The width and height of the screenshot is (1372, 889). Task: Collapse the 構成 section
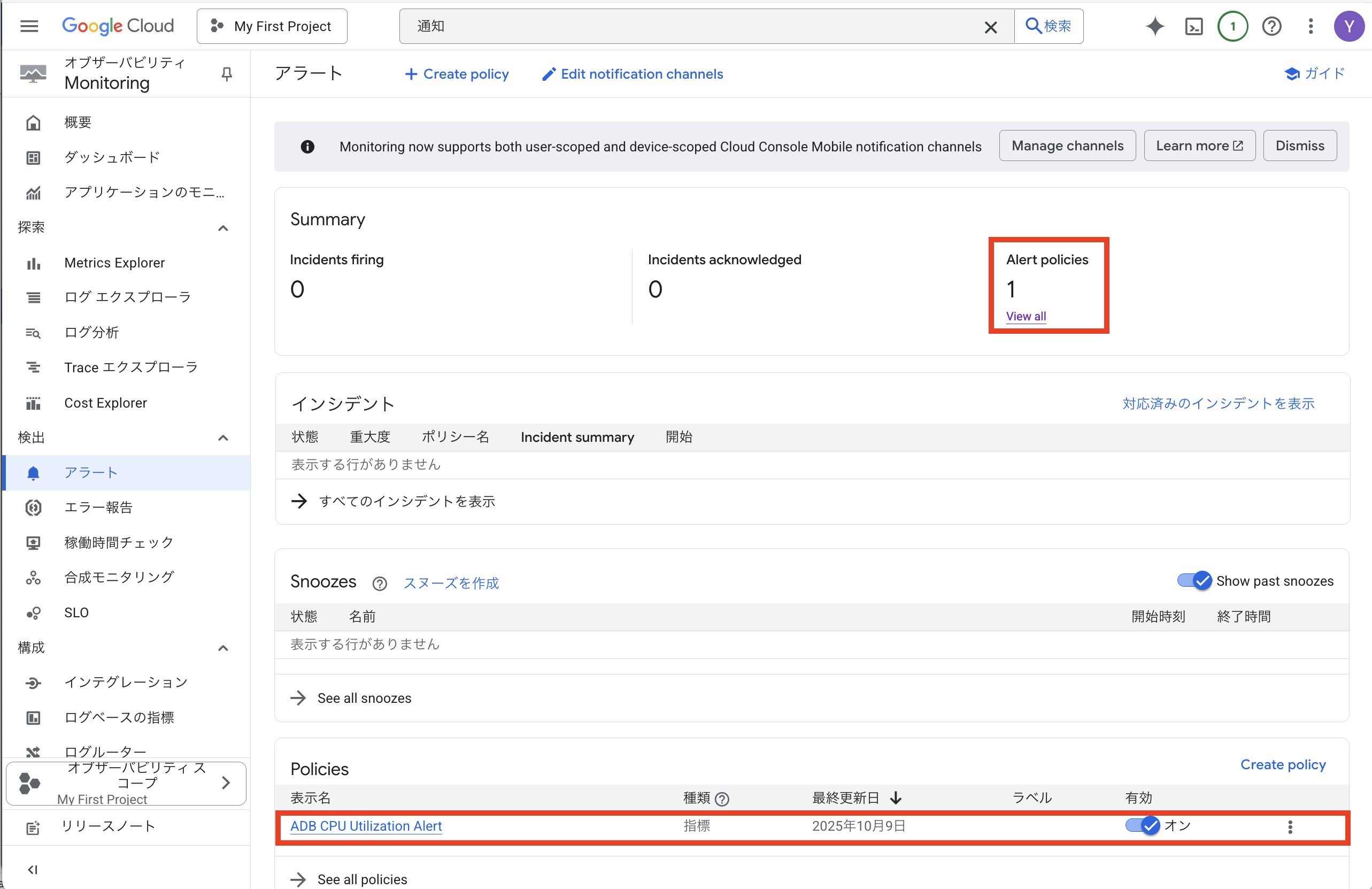coord(223,648)
